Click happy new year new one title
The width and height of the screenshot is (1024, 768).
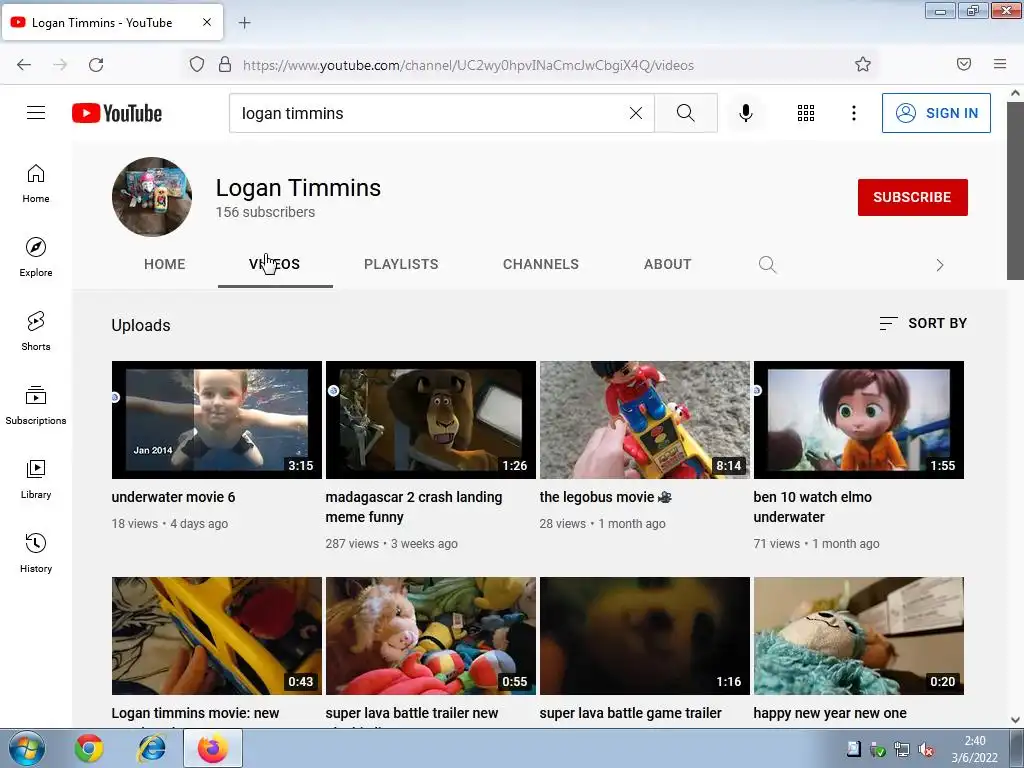pyautogui.click(x=830, y=713)
